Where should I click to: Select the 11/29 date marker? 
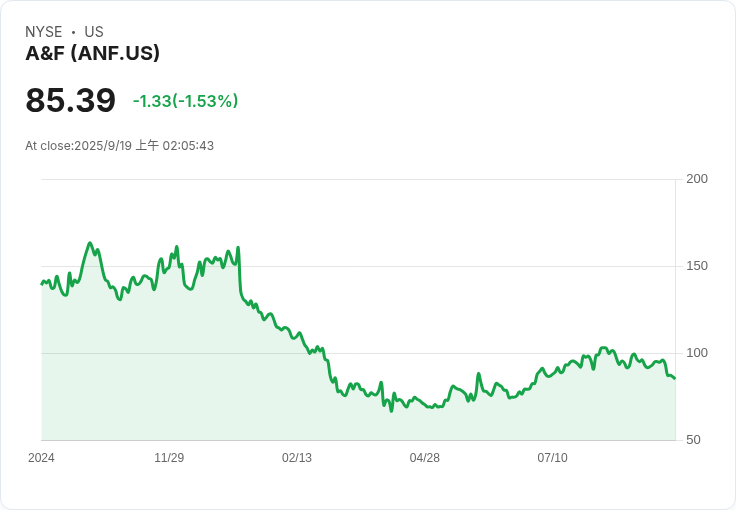(169, 458)
